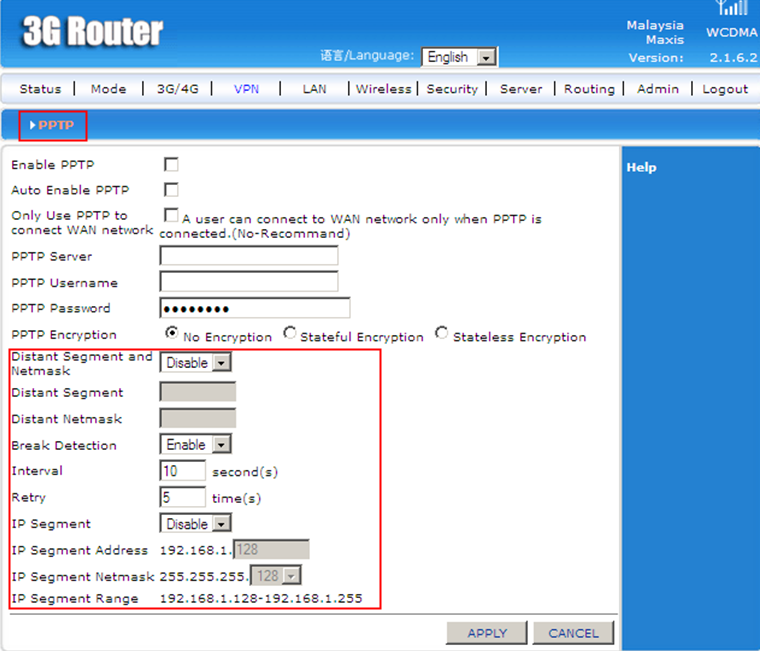This screenshot has height=651, width=760.
Task: Select No Encryption radio button
Action: pyautogui.click(x=172, y=334)
